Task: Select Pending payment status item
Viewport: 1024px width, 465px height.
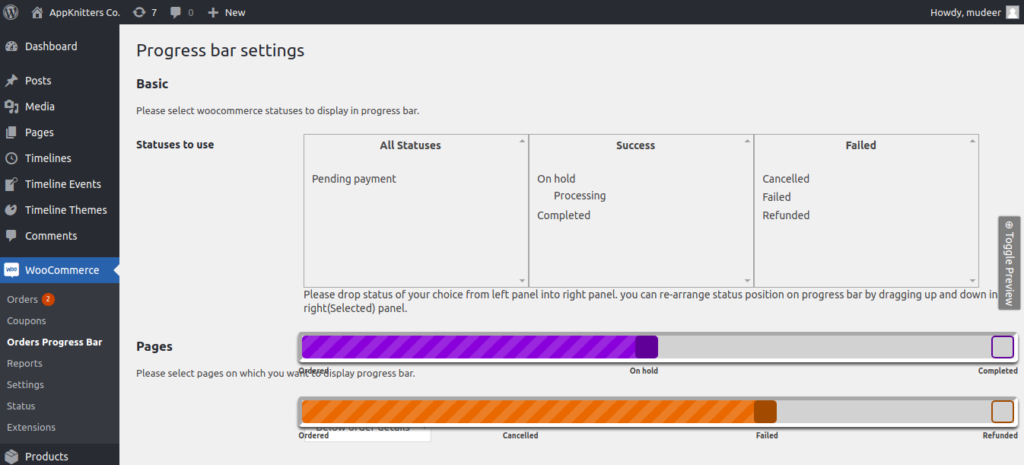Action: [x=354, y=179]
